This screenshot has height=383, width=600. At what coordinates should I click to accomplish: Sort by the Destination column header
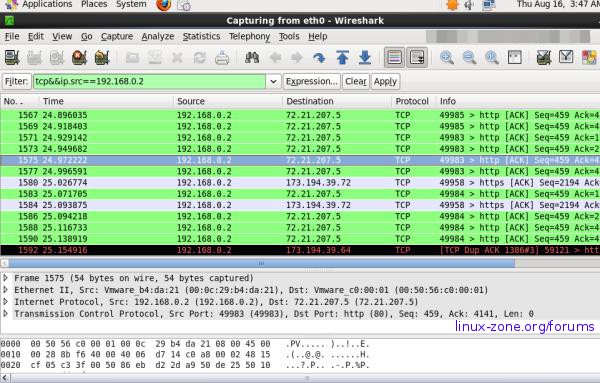337,101
